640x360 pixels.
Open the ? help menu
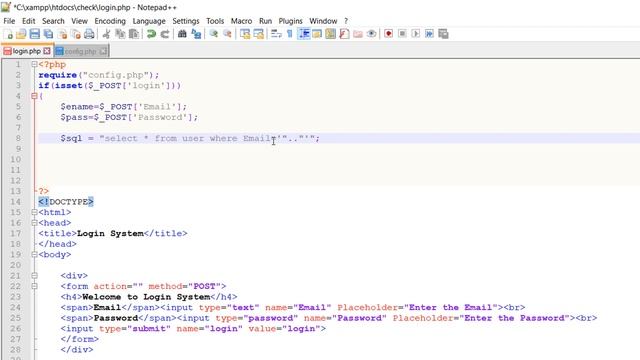tap(346, 21)
